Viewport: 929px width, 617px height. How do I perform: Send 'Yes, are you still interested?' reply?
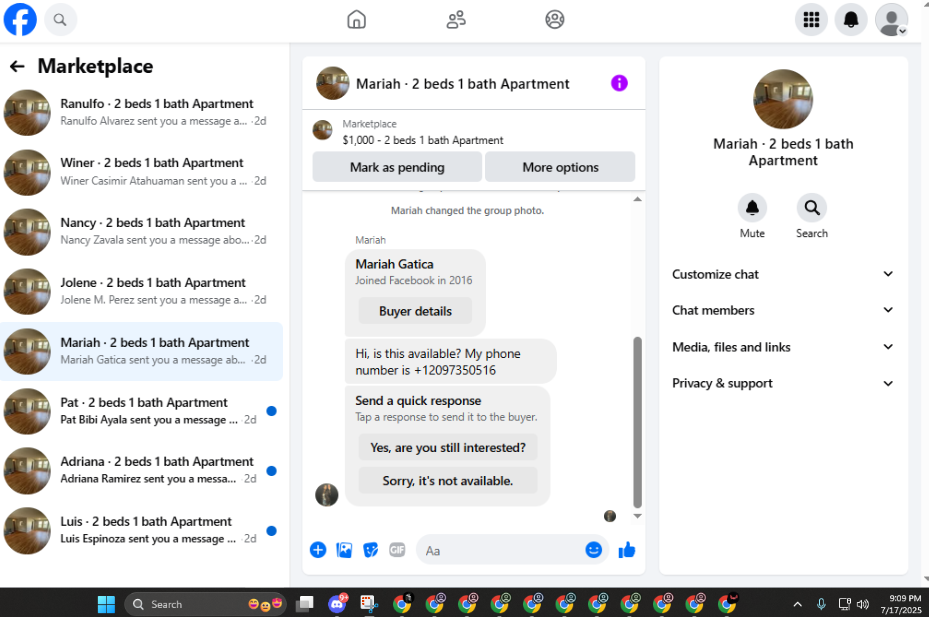448,447
